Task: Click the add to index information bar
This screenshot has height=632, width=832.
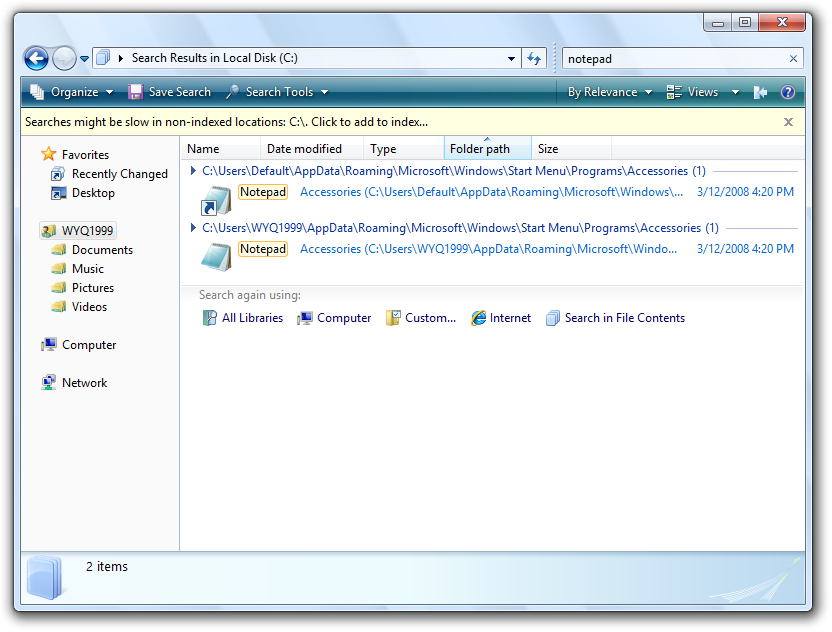Action: click(226, 122)
